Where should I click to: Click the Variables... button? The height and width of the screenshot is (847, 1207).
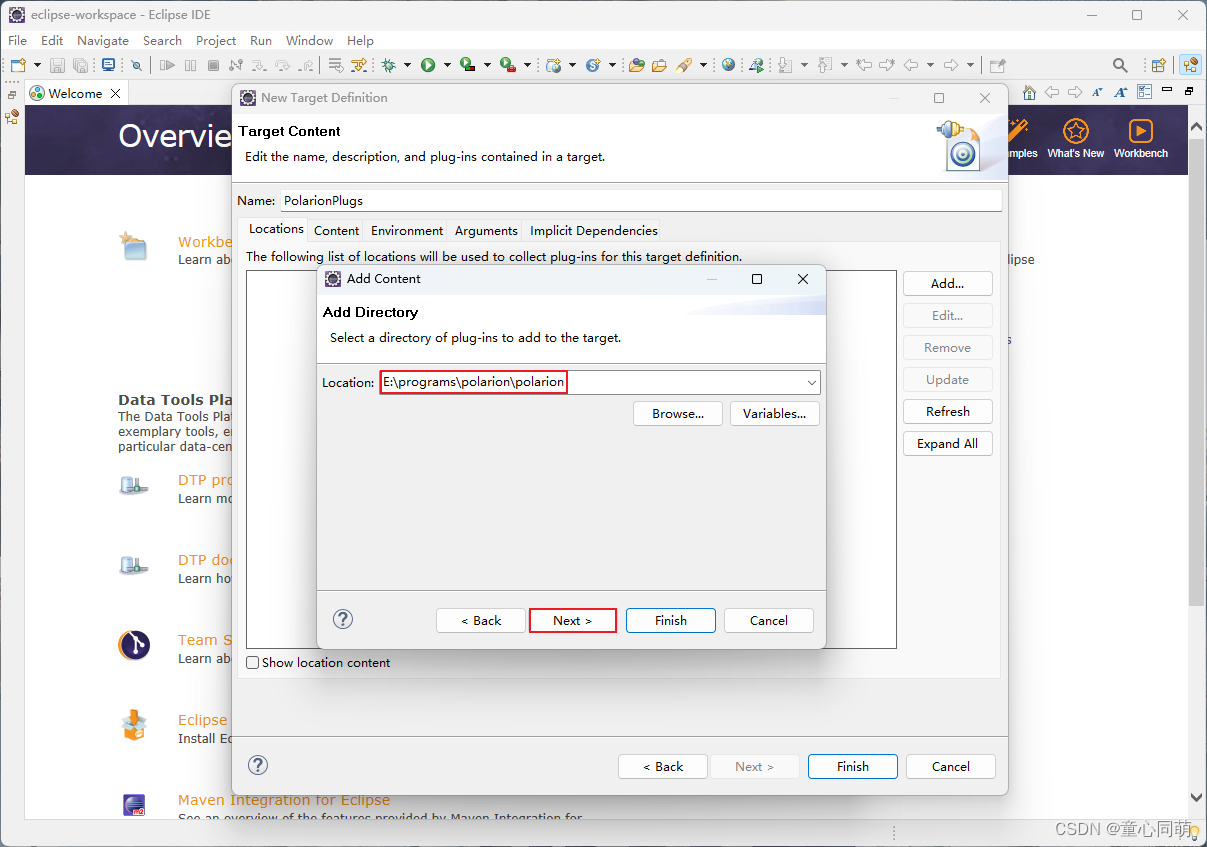(x=775, y=413)
